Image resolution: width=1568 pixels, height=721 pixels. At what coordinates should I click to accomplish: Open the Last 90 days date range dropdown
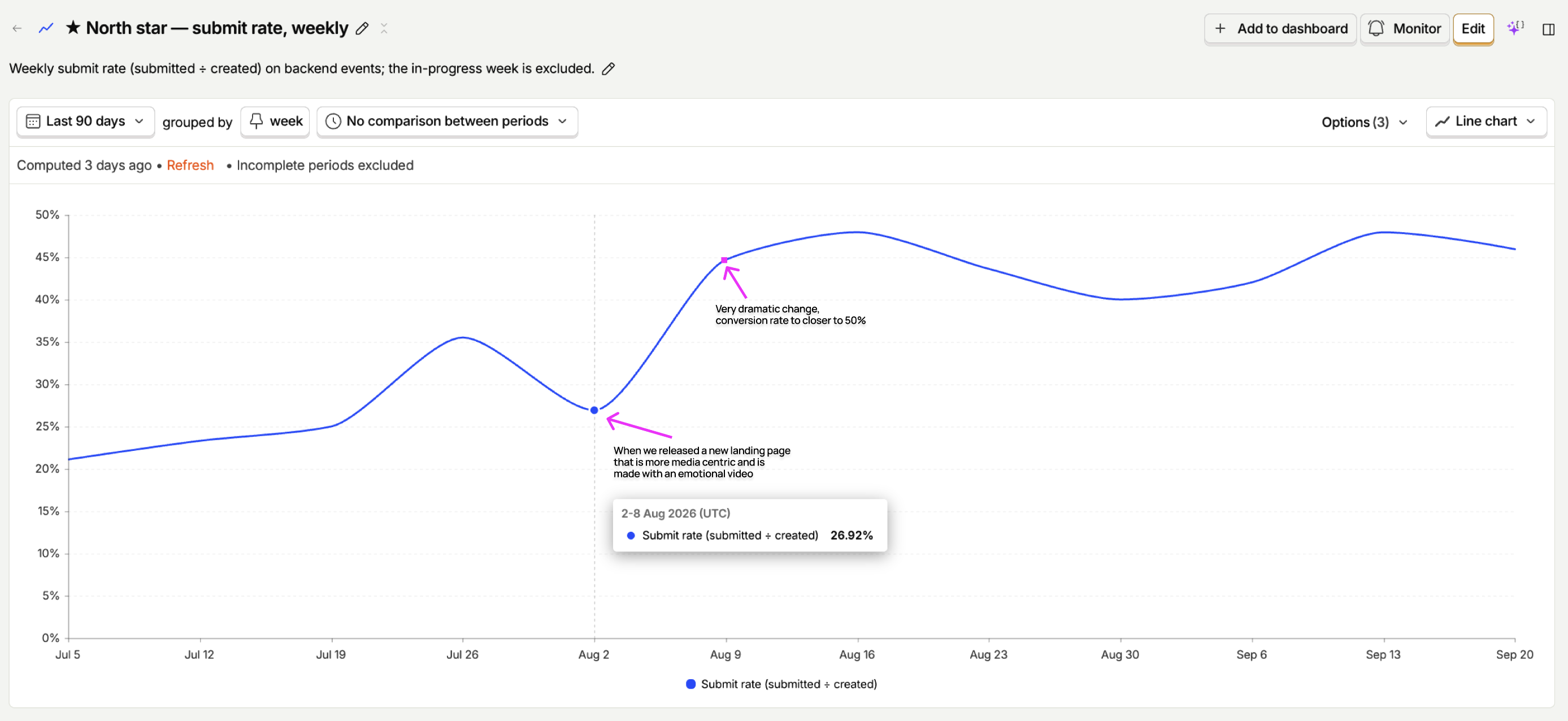click(x=85, y=121)
